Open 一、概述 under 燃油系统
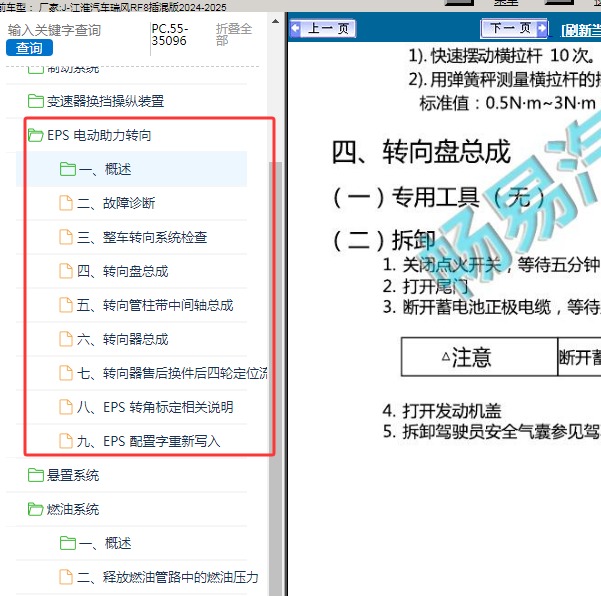Screen dimensions: 601x596 click(105, 543)
